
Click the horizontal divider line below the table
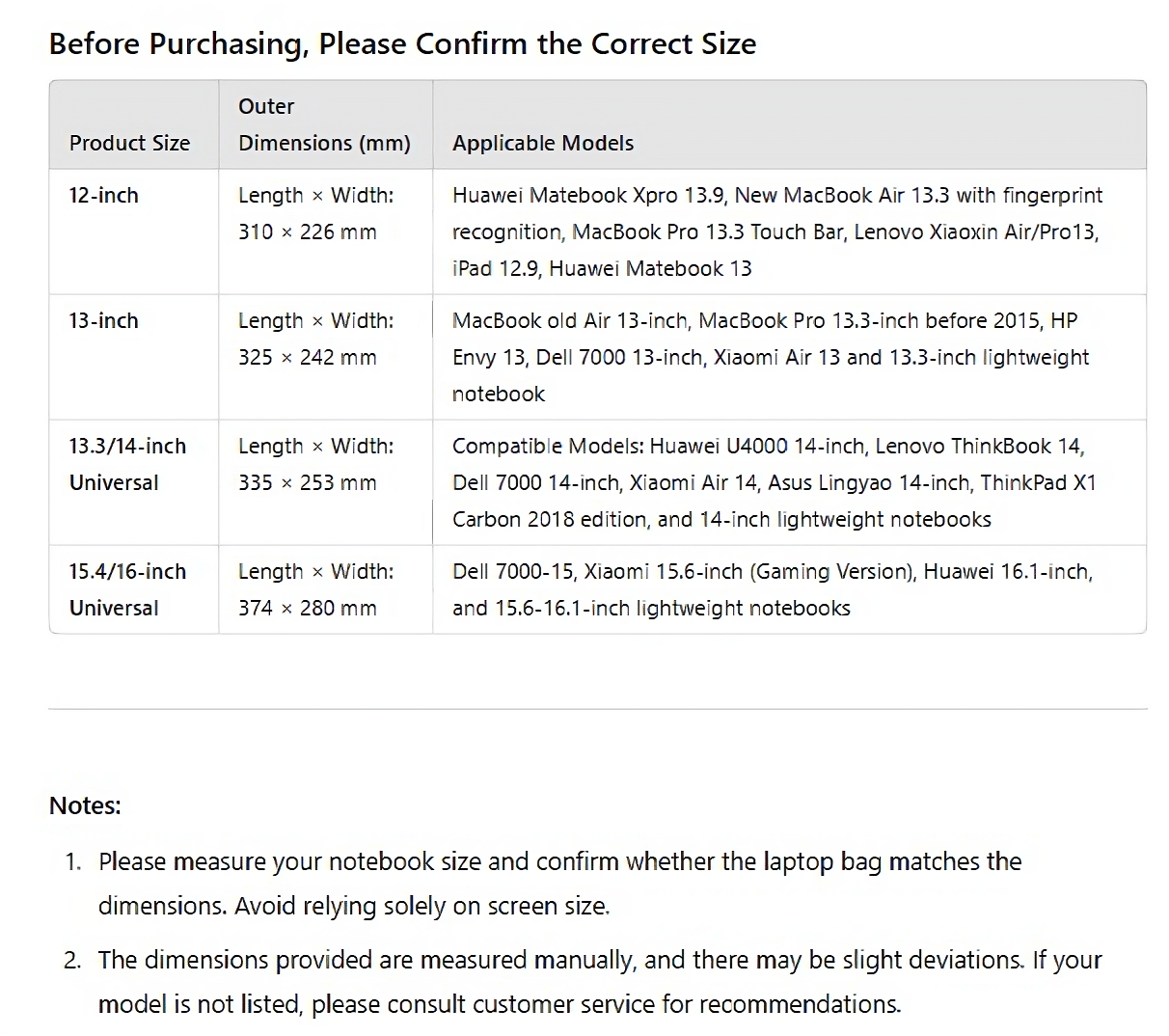[597, 709]
